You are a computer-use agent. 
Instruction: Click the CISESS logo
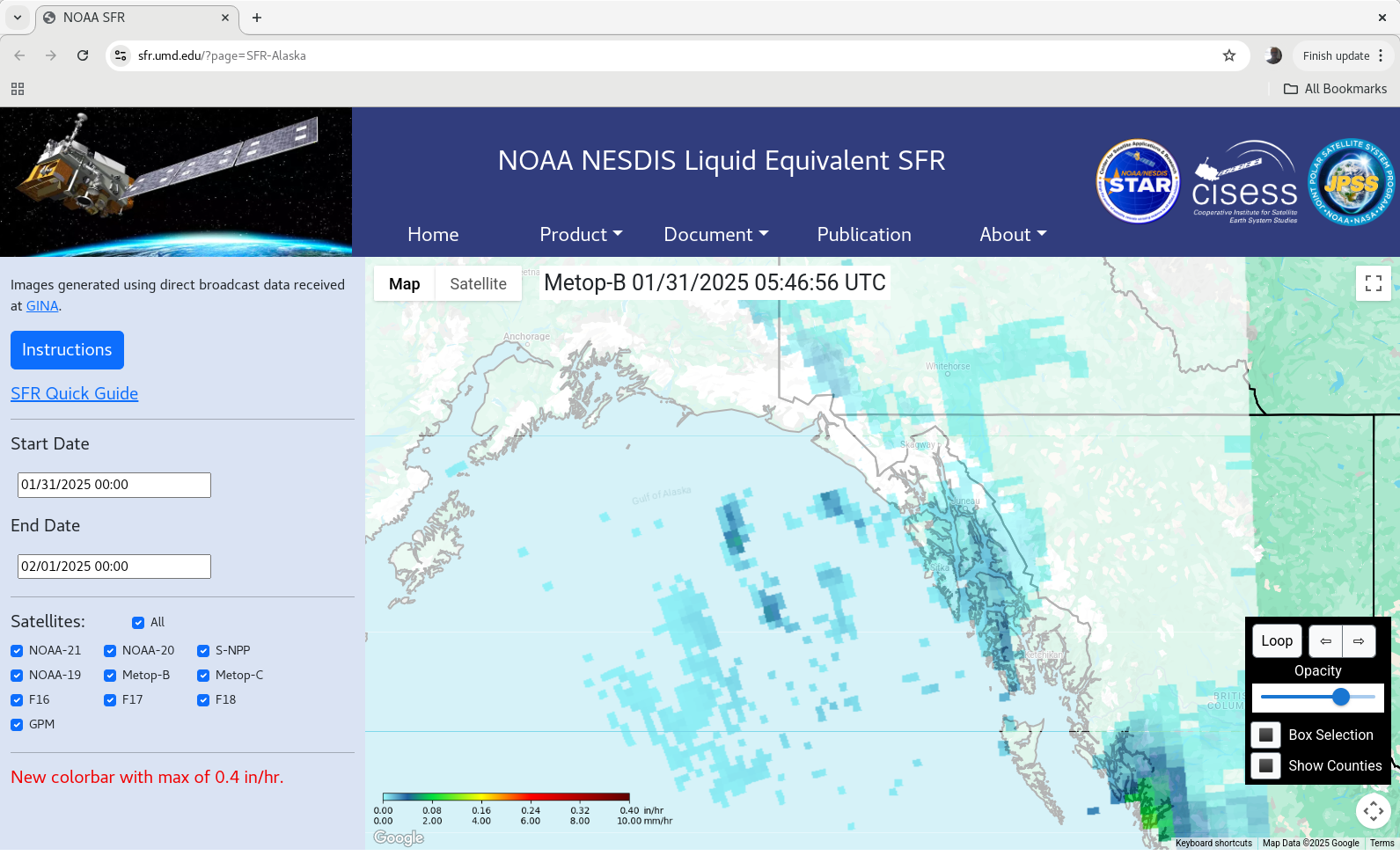pyautogui.click(x=1244, y=182)
